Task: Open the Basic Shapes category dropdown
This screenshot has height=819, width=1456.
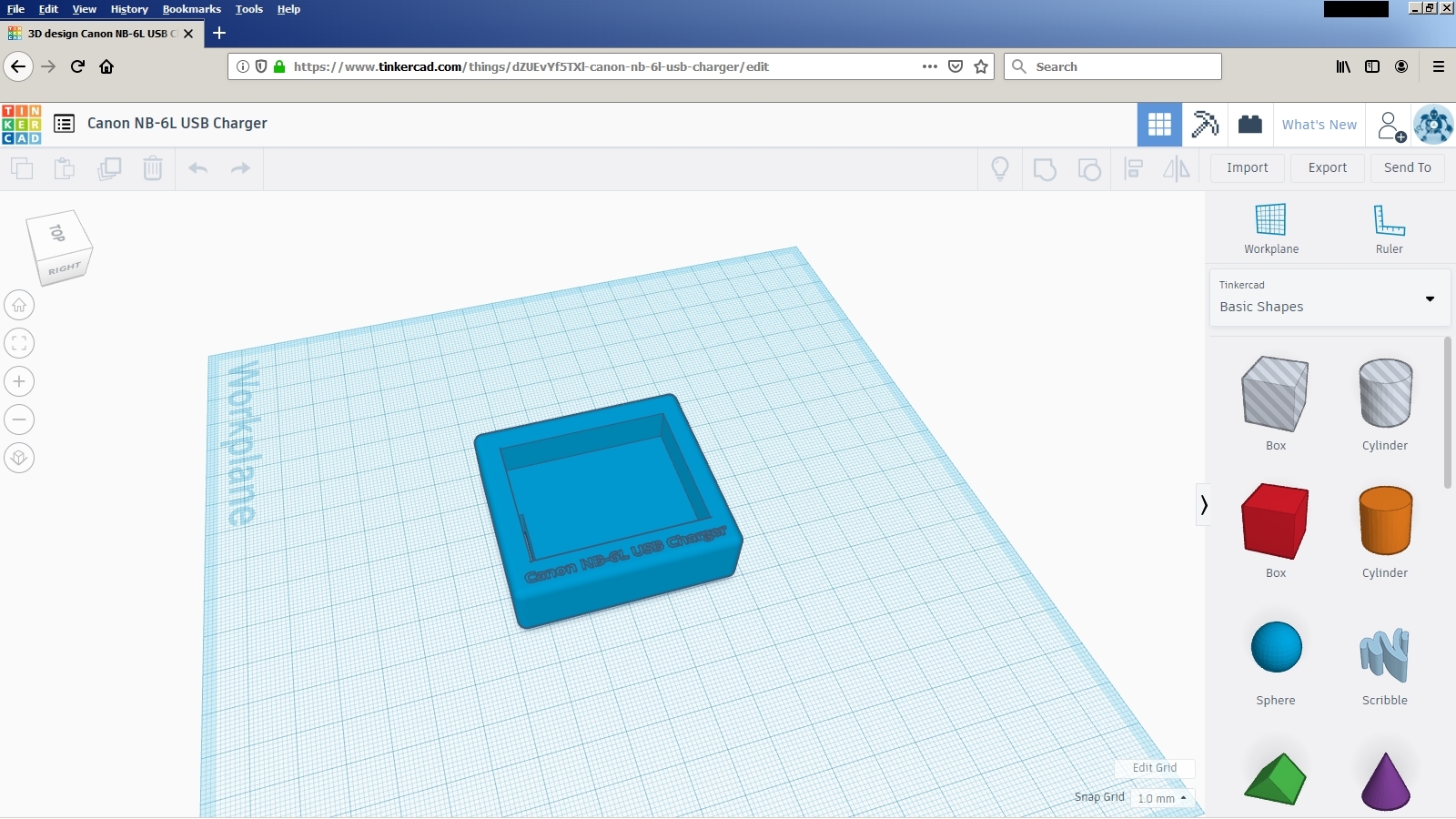Action: tap(1330, 298)
